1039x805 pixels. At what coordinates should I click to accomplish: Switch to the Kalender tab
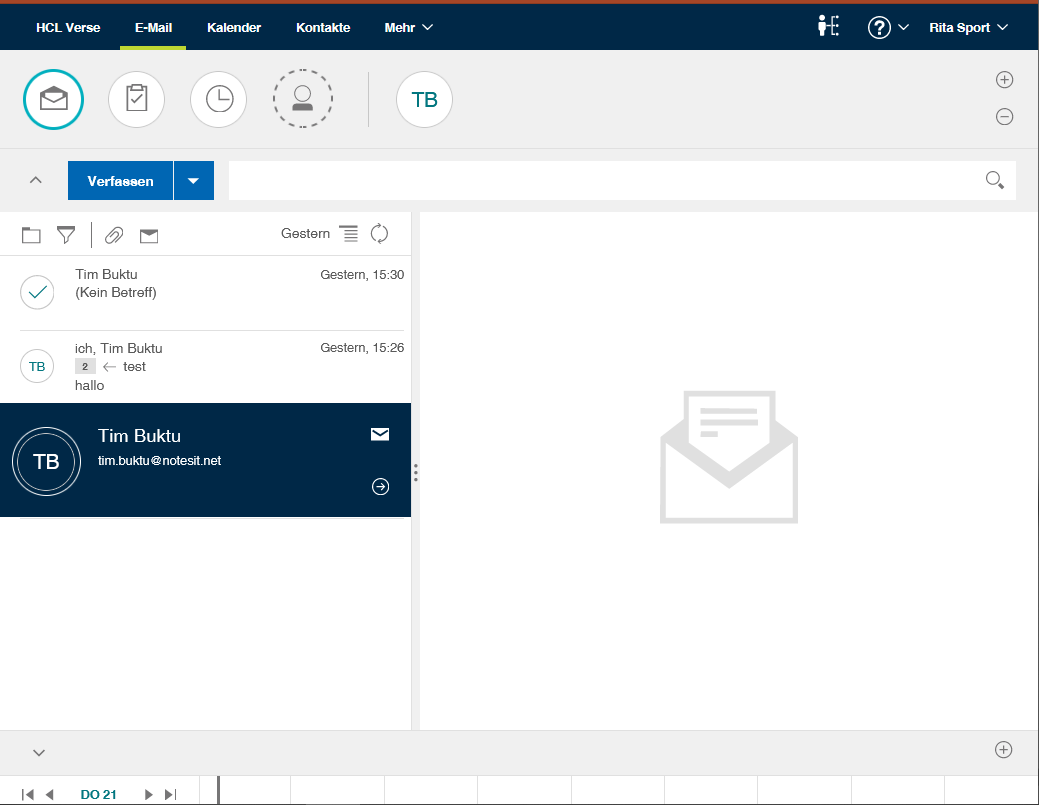click(x=234, y=28)
